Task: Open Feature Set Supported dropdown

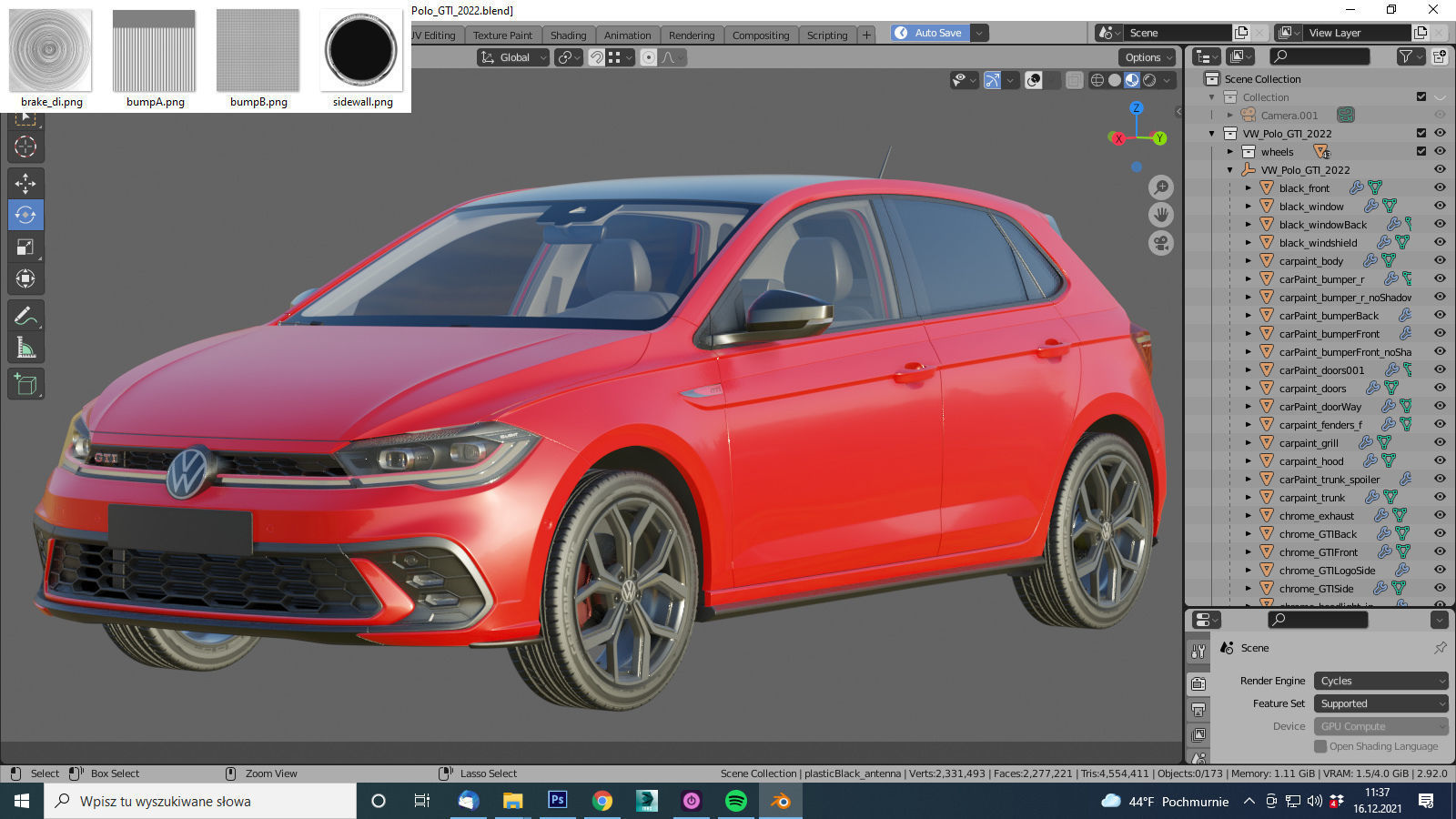Action: click(1380, 703)
